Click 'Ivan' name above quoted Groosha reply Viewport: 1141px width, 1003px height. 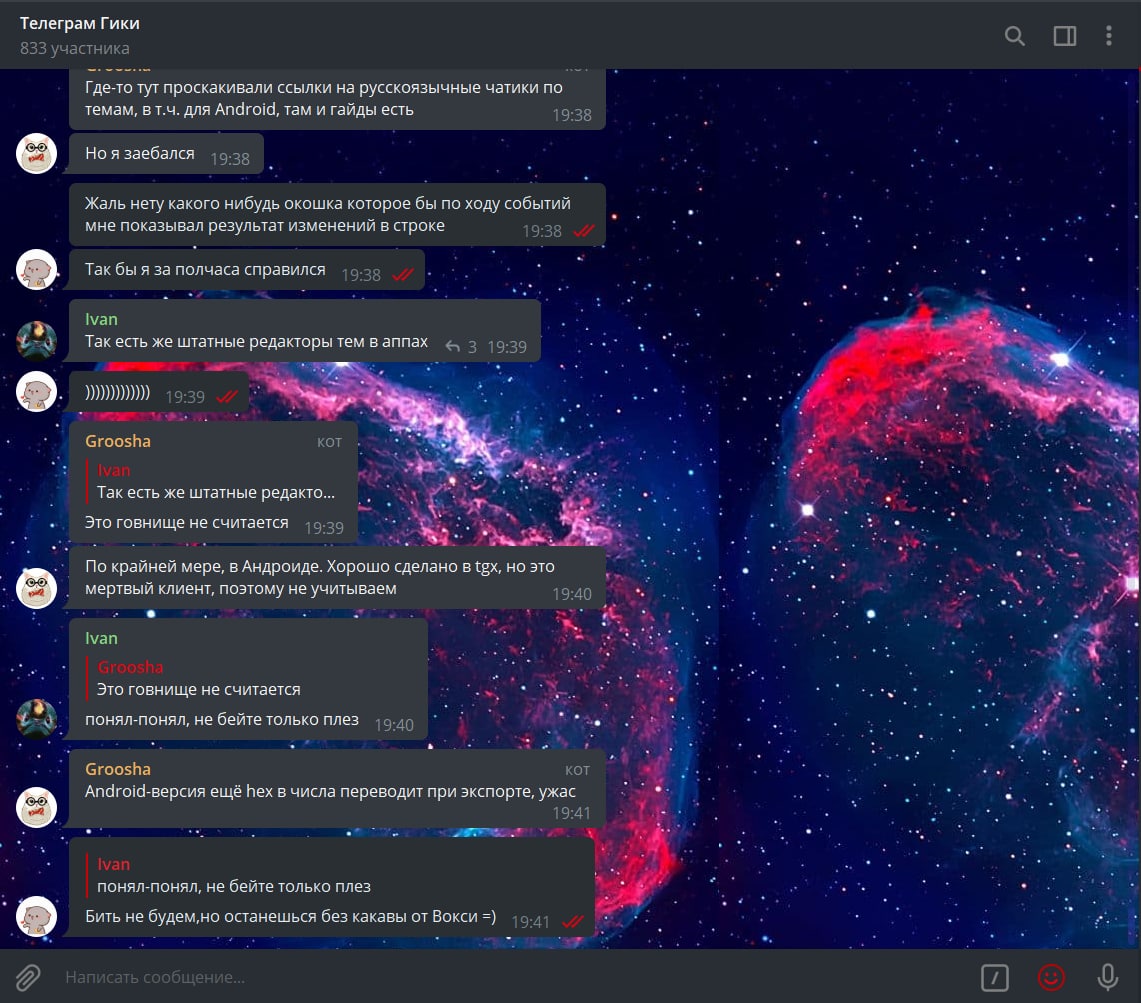[x=101, y=638]
